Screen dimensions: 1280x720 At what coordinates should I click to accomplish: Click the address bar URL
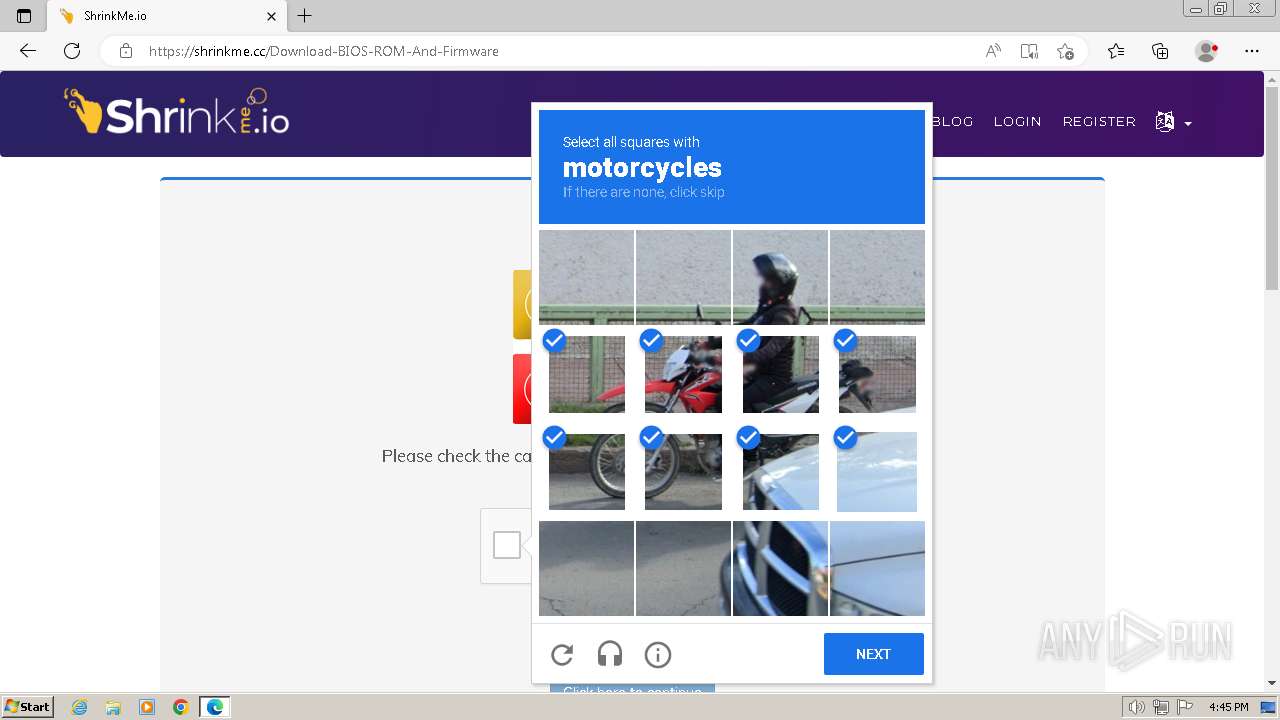click(324, 51)
